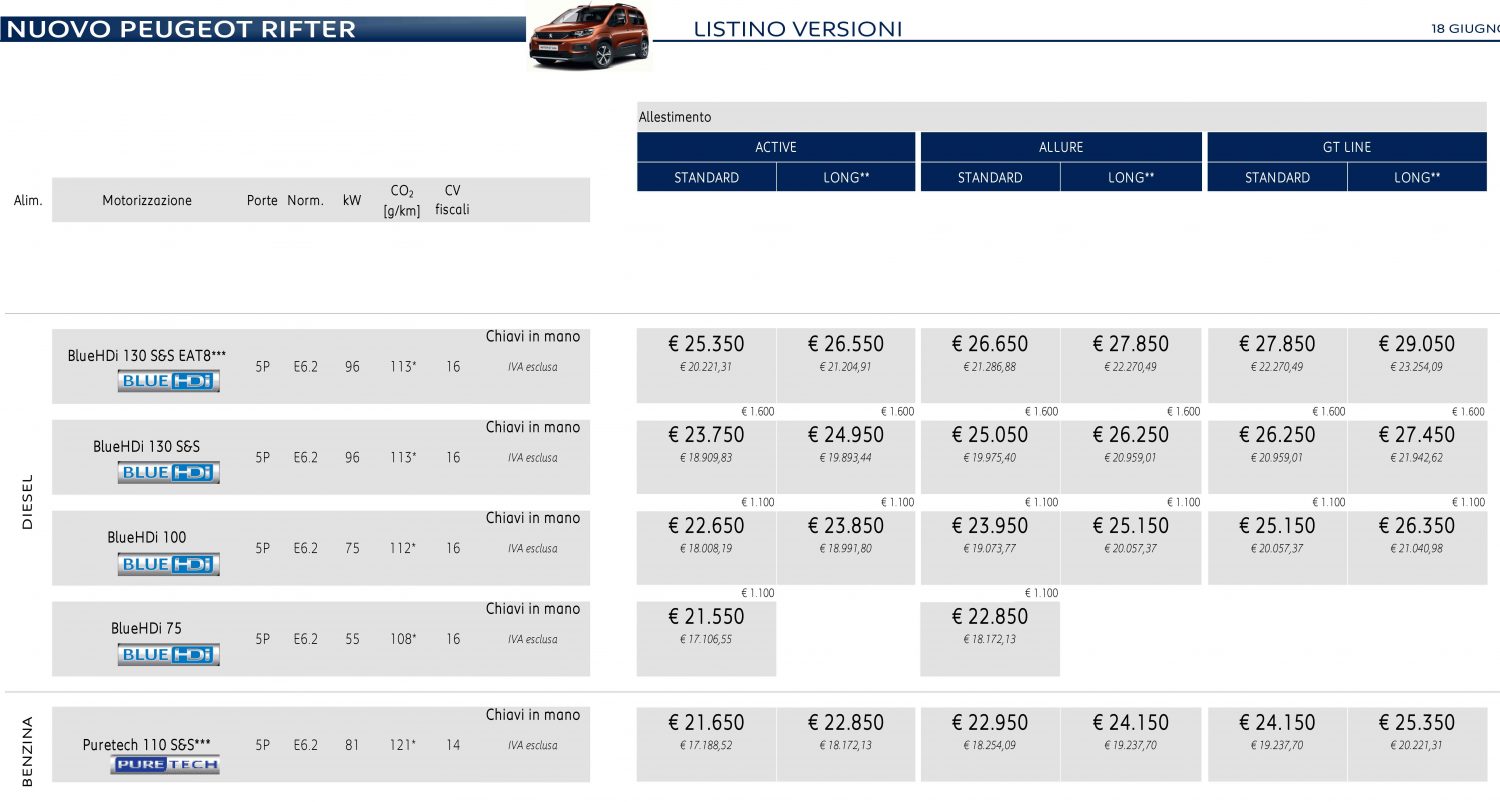
Task: Click the orange Peugeot Rifter car image
Action: 588,37
